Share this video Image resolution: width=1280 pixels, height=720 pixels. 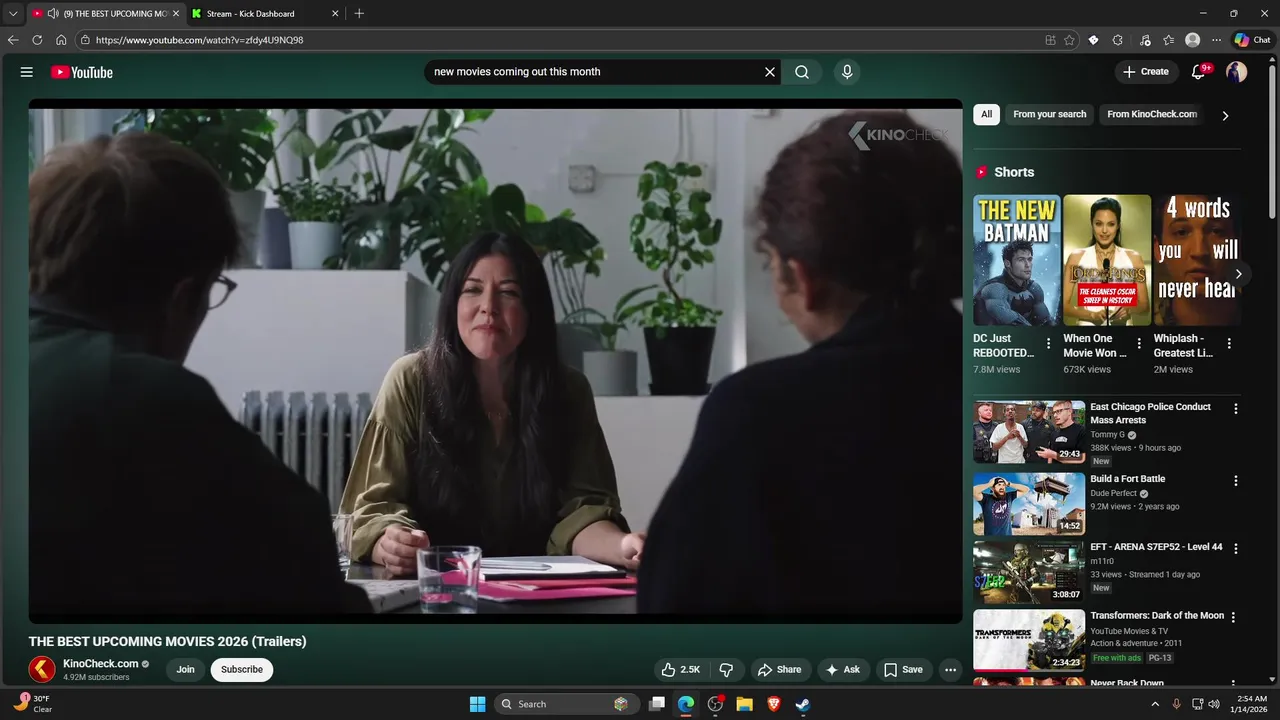click(x=779, y=670)
